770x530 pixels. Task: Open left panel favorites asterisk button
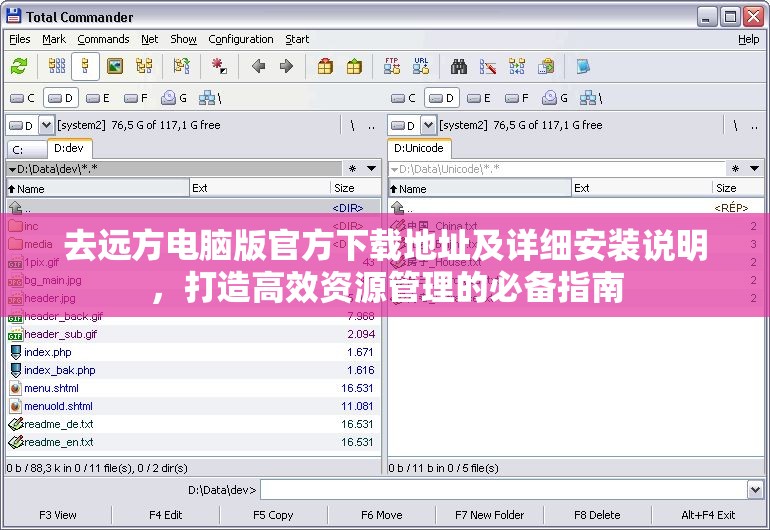click(x=352, y=169)
